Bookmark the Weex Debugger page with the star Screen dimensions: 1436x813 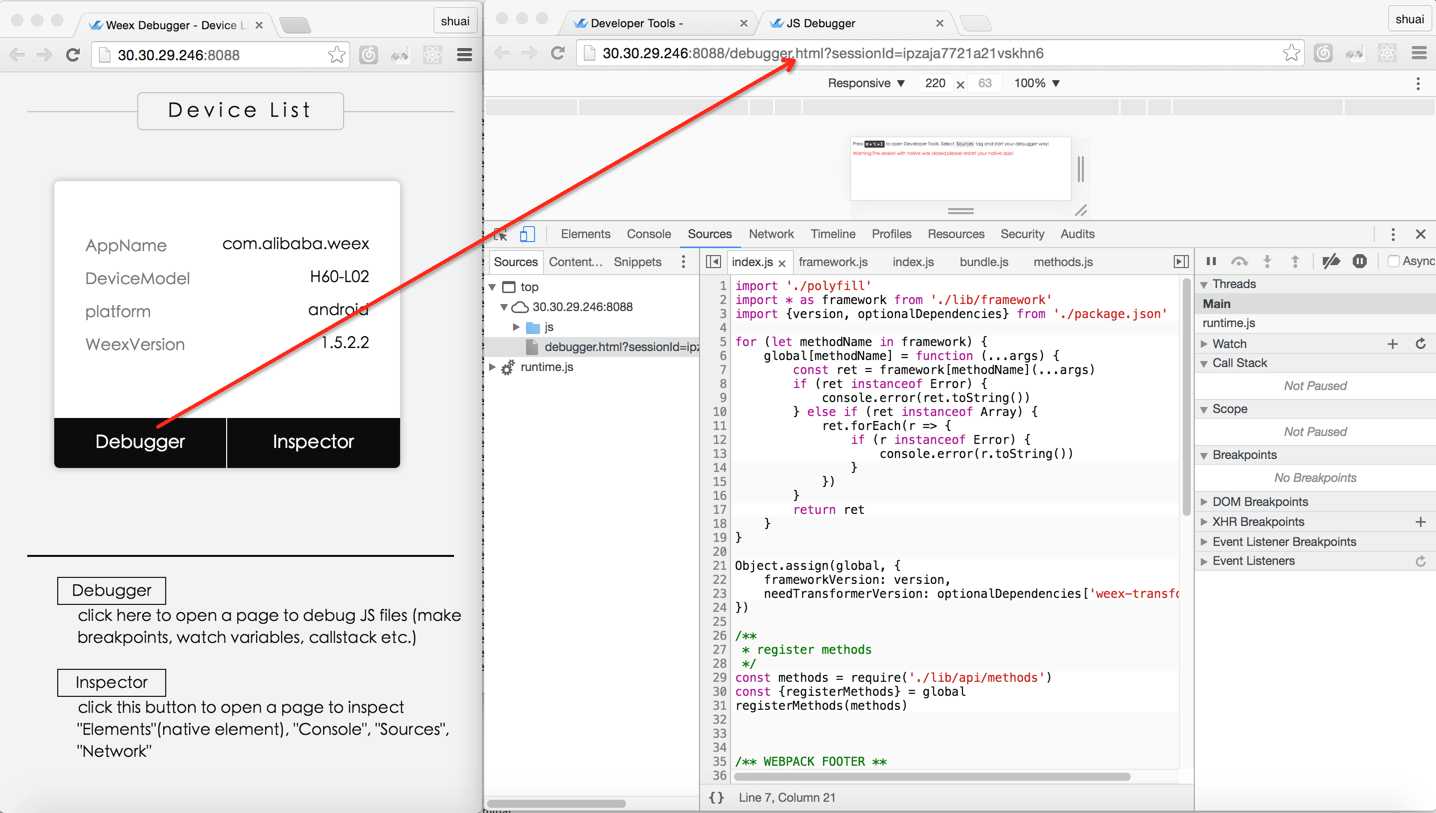[x=337, y=55]
